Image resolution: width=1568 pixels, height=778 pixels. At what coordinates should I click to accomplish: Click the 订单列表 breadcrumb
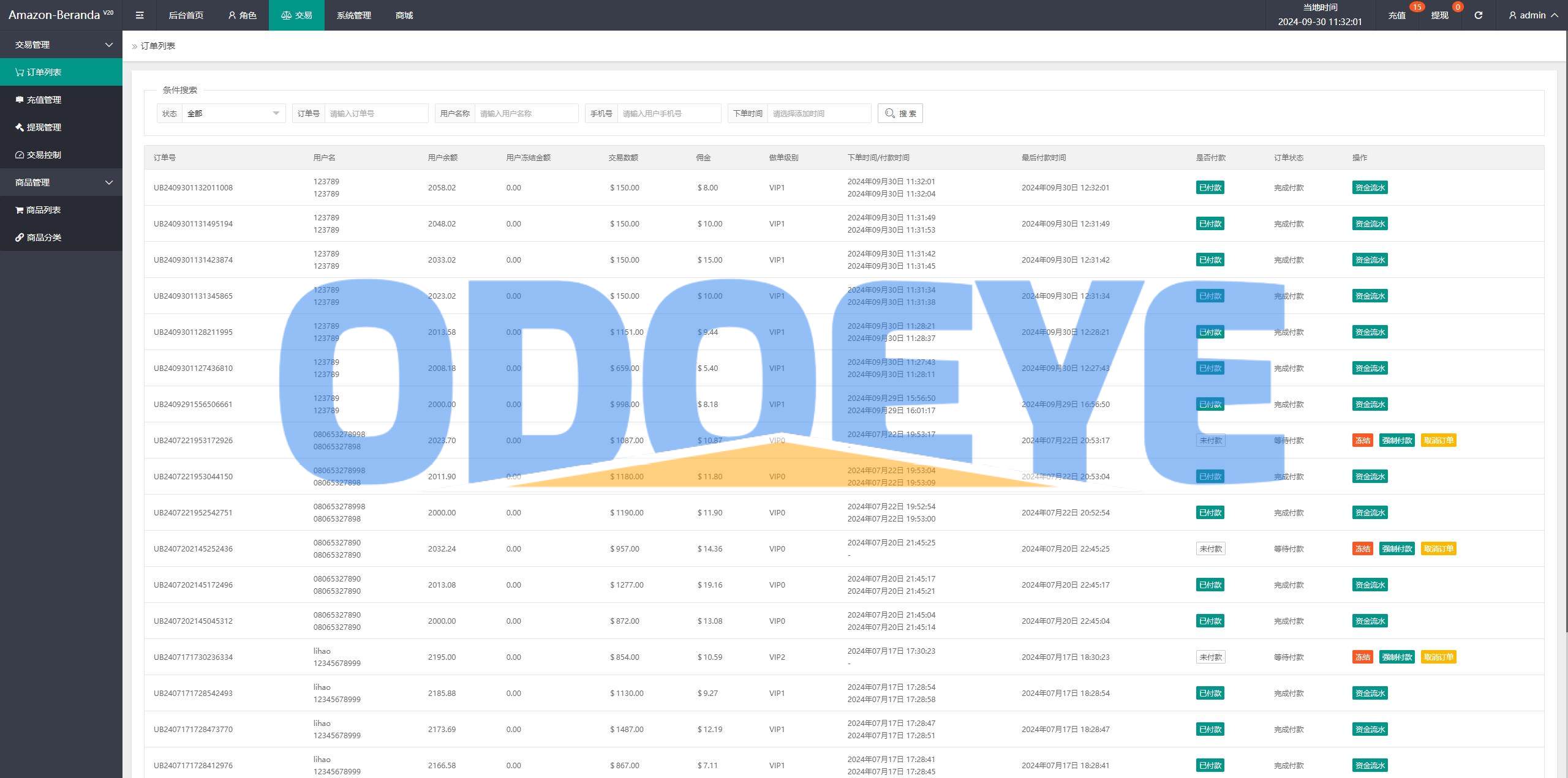(x=158, y=46)
